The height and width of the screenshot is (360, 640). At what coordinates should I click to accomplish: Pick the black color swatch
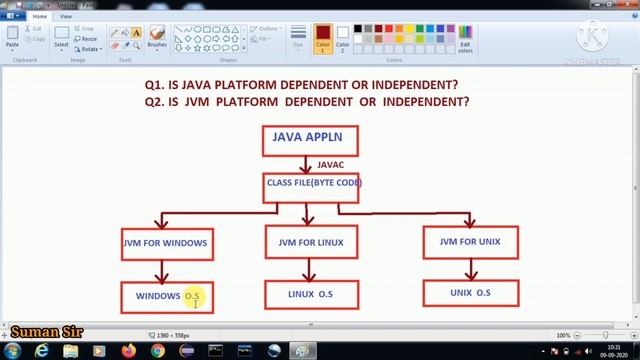(x=358, y=29)
